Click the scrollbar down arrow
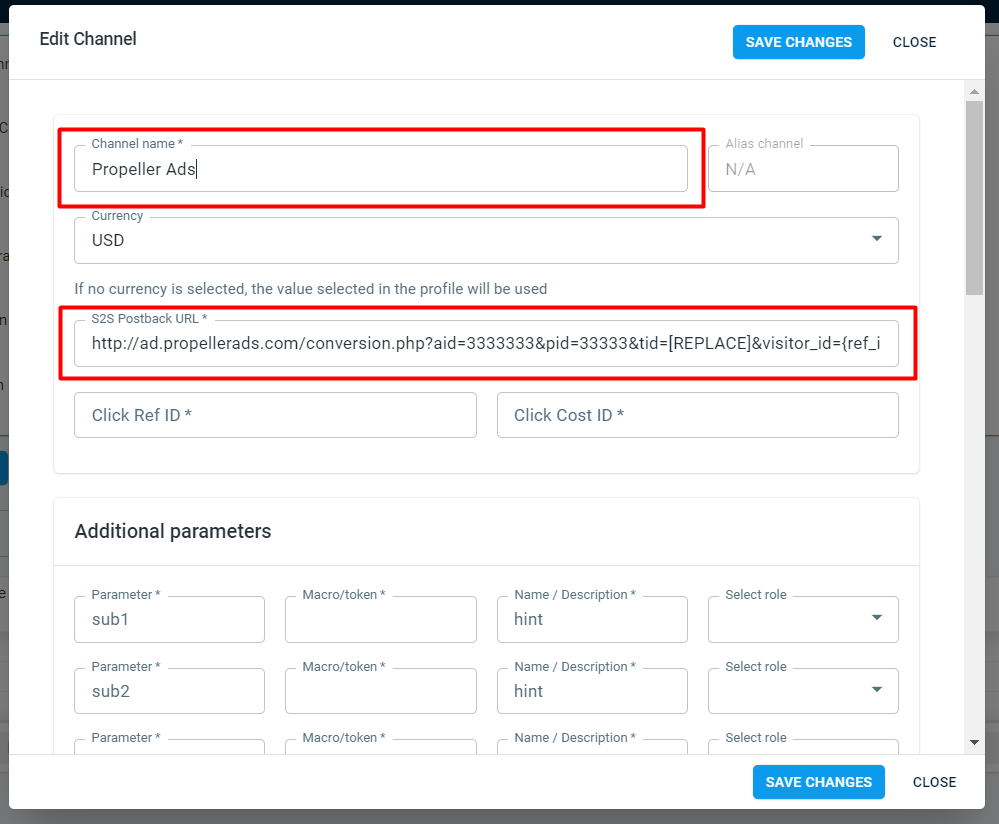The width and height of the screenshot is (999, 824). click(974, 742)
